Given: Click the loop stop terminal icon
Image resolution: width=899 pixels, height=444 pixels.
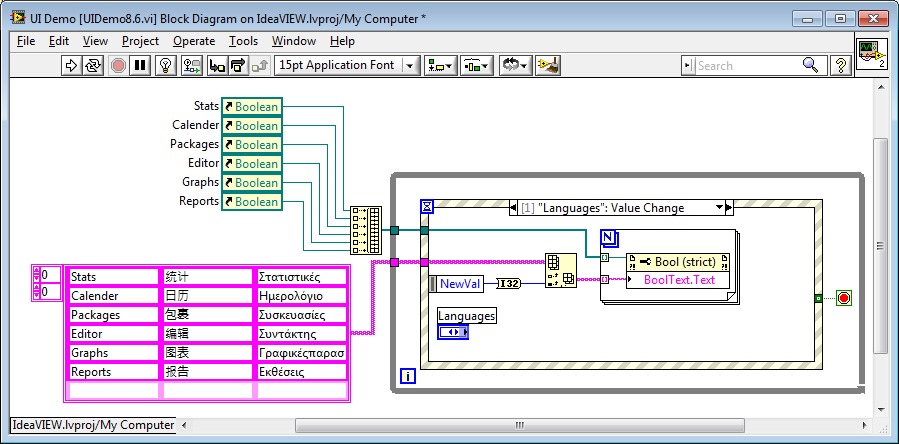Looking at the screenshot, I should coord(843,298).
